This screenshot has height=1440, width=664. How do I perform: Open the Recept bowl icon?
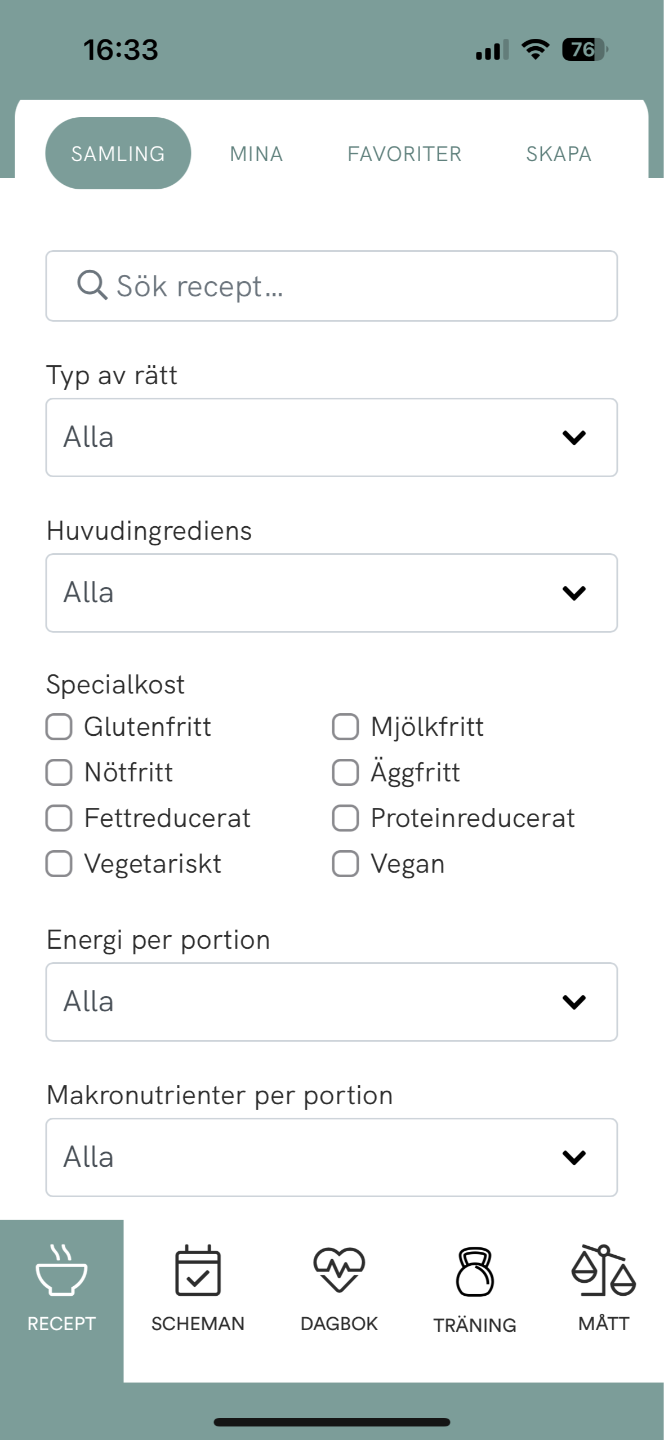(61, 1272)
